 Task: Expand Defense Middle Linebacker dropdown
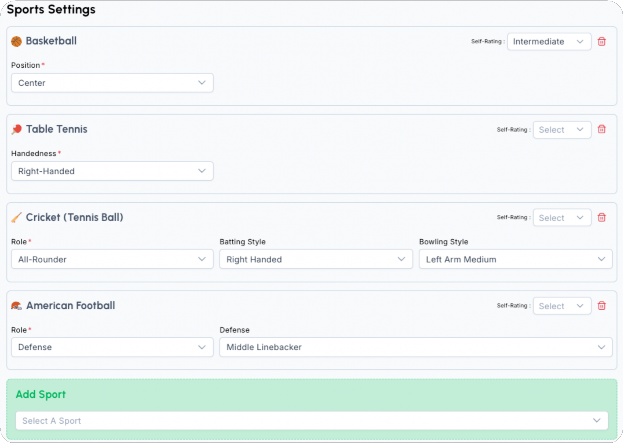415,347
